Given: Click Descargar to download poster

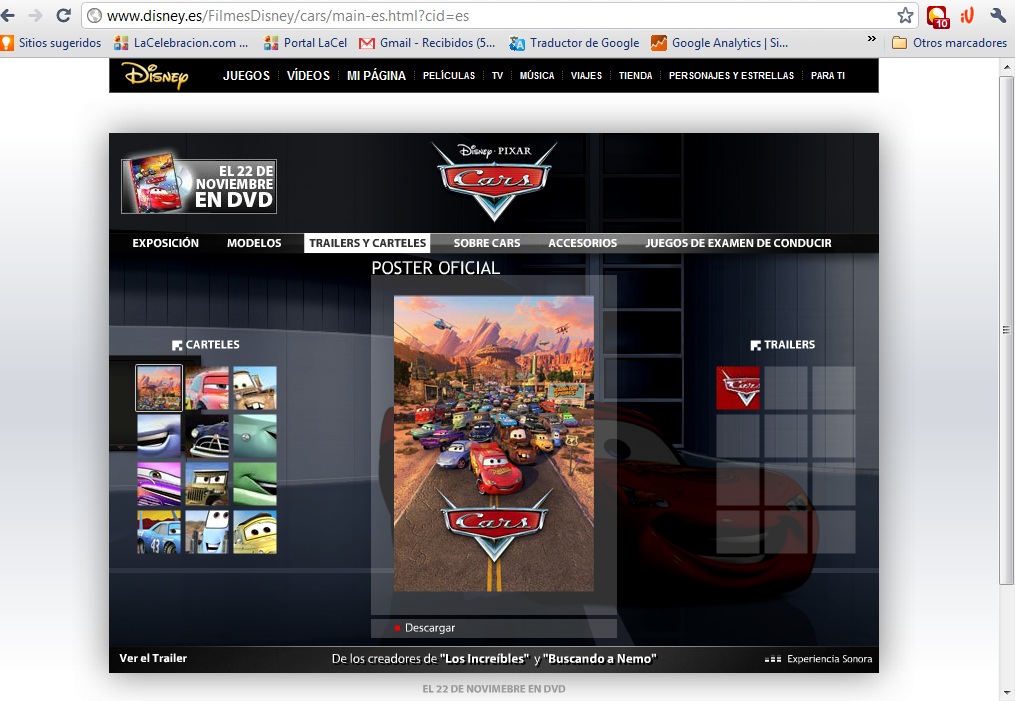Looking at the screenshot, I should (429, 628).
